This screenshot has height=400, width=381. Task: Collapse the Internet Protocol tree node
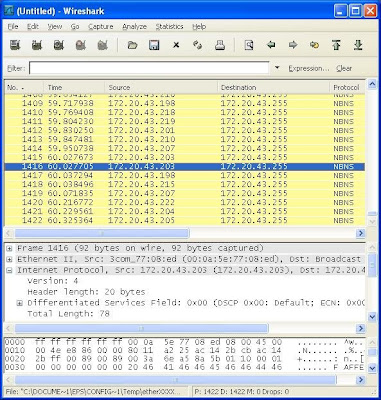point(9,270)
